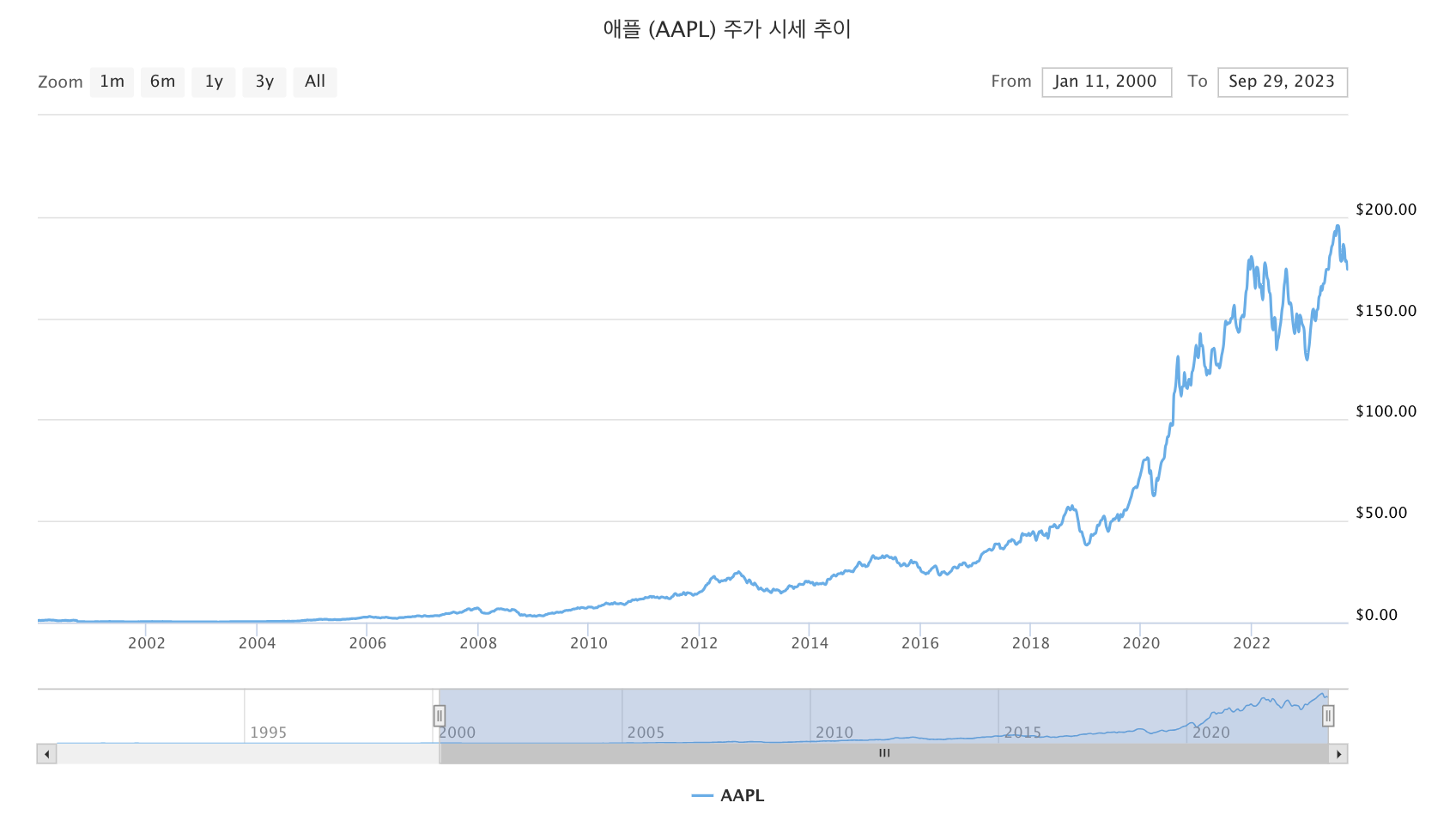The height and width of the screenshot is (821, 1456).
Task: Show All data with zoom button
Action: click(315, 82)
